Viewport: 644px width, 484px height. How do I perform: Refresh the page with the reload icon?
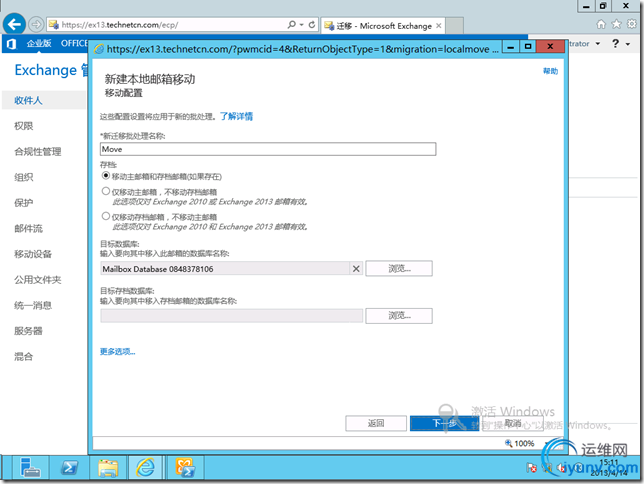(x=312, y=25)
